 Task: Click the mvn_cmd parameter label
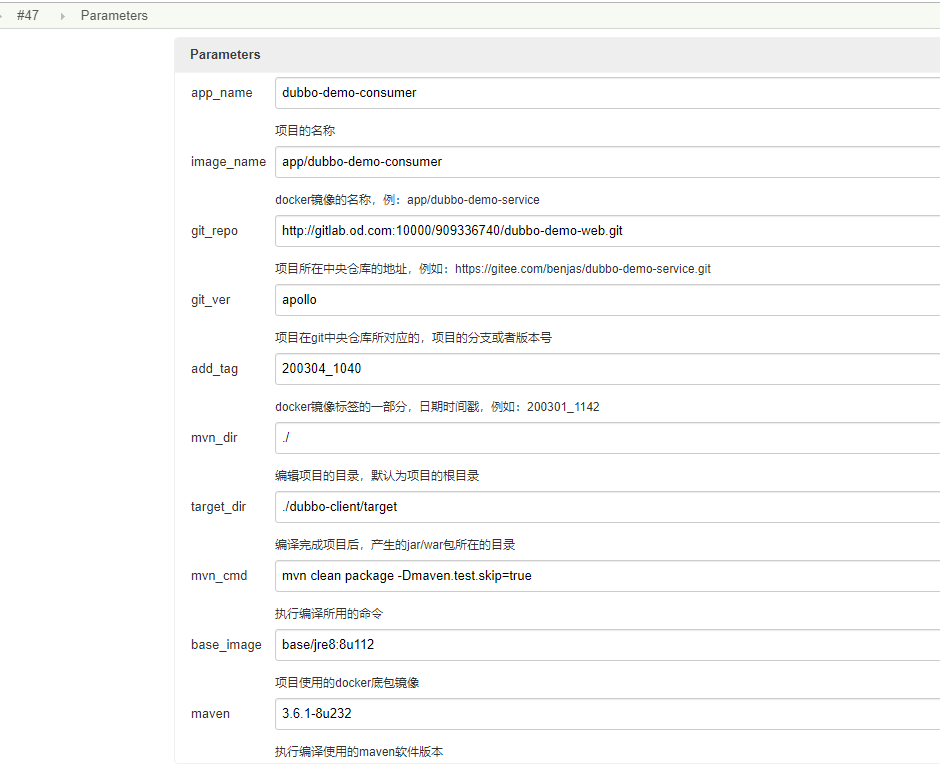[218, 576]
